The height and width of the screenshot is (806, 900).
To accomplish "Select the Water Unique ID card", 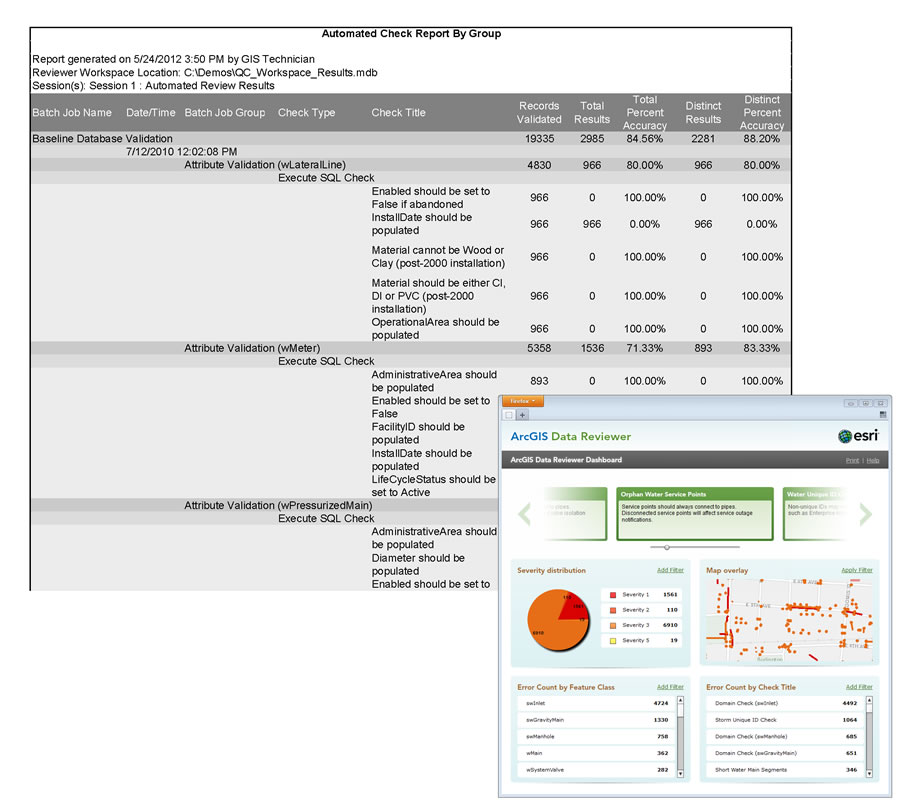I will pyautogui.click(x=814, y=514).
